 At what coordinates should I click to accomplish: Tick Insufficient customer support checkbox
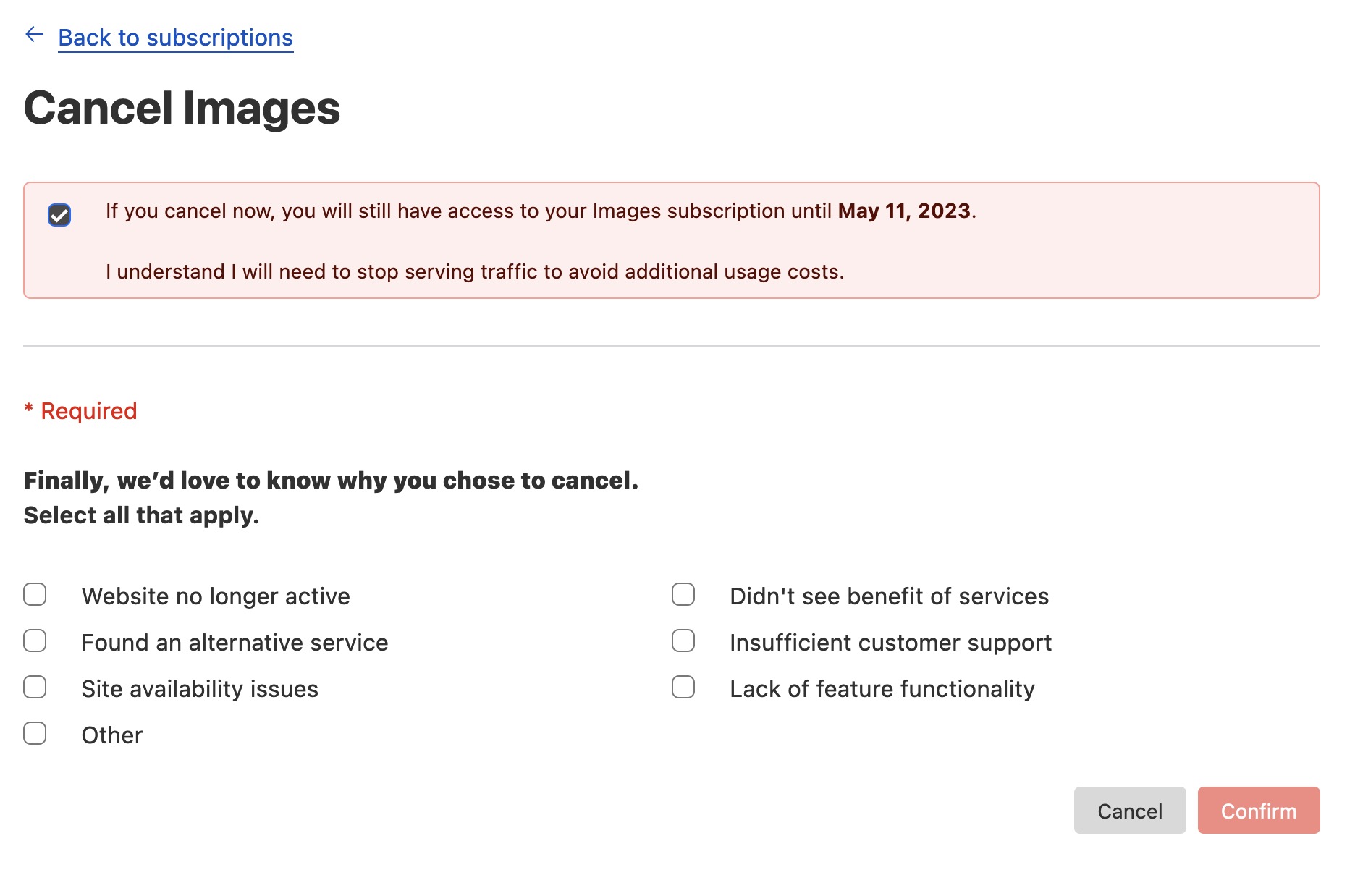[683, 641]
